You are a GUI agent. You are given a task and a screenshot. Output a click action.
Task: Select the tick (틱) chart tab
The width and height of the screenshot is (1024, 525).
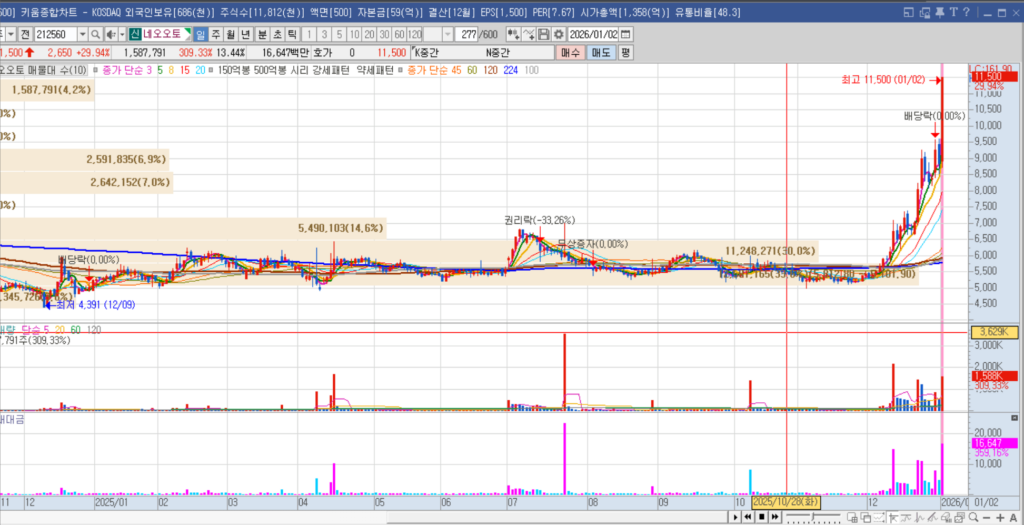[x=291, y=33]
